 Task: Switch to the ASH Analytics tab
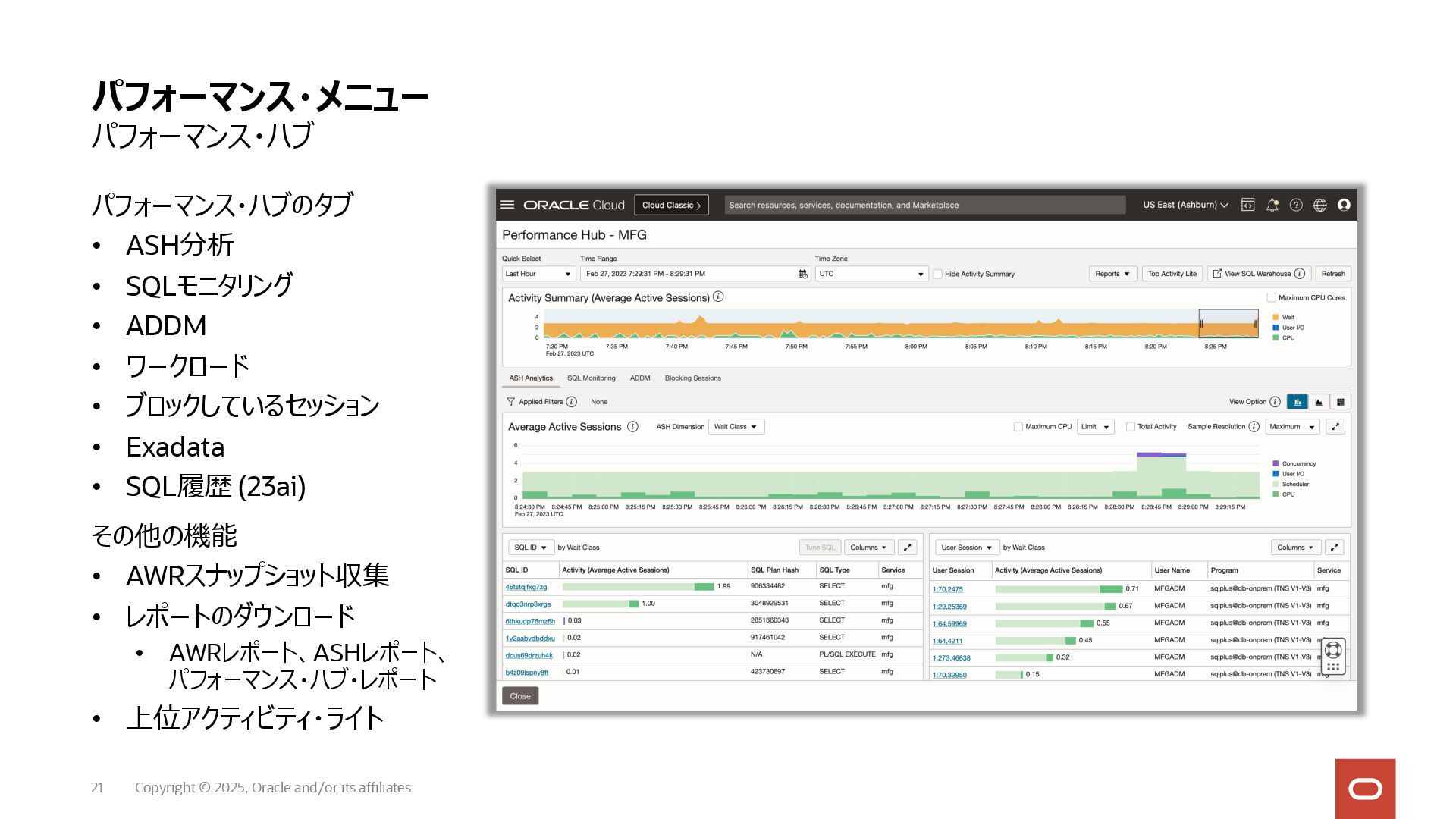pyautogui.click(x=531, y=378)
